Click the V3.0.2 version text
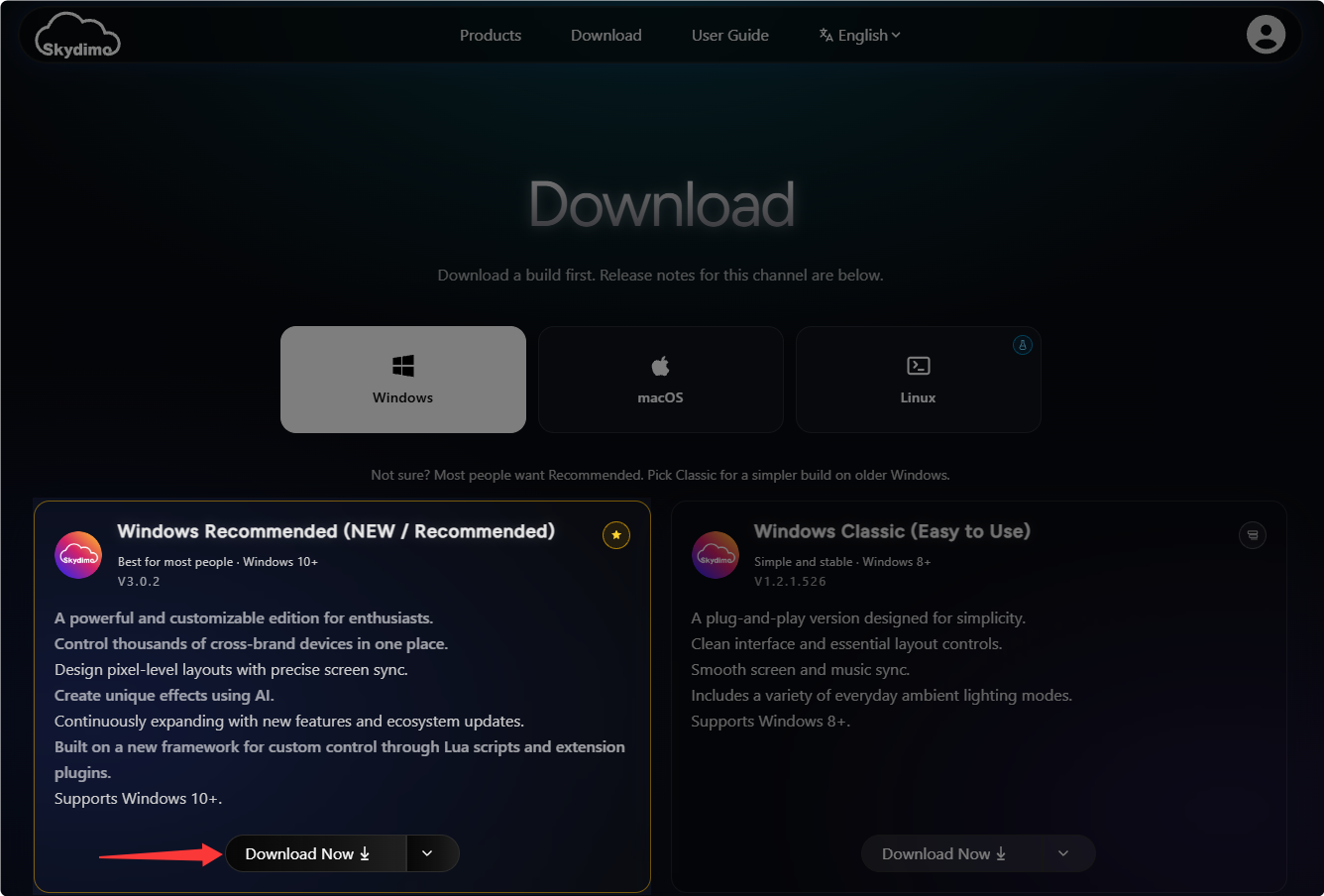Viewport: 1324px width, 896px height. point(139,582)
